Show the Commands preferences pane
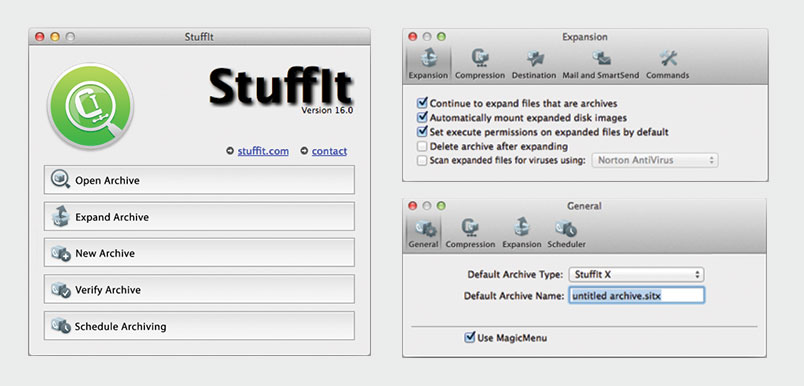The image size is (804, 386). pos(667,64)
